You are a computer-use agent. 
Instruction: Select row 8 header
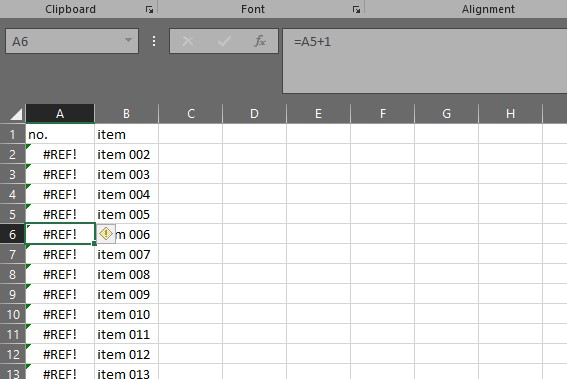(12, 274)
